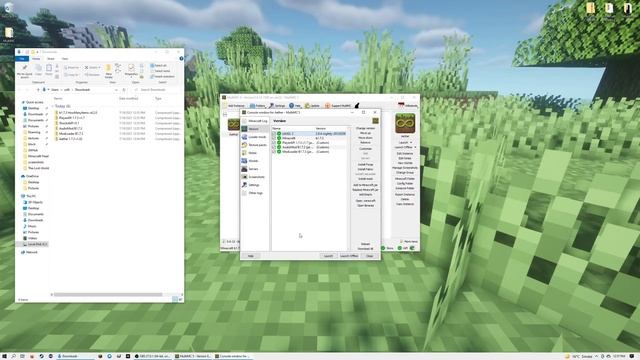Click the cat icon in MultiMC toolbar
The height and width of the screenshot is (360, 640).
pos(357,106)
